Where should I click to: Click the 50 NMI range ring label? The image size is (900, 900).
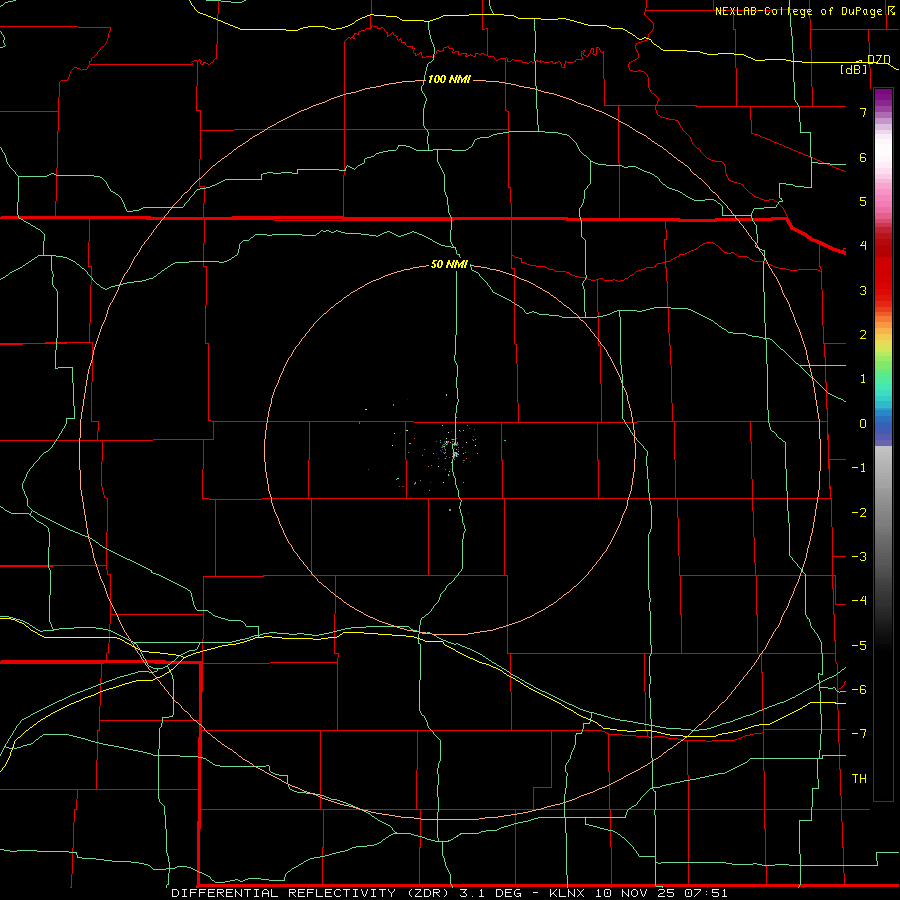449,264
